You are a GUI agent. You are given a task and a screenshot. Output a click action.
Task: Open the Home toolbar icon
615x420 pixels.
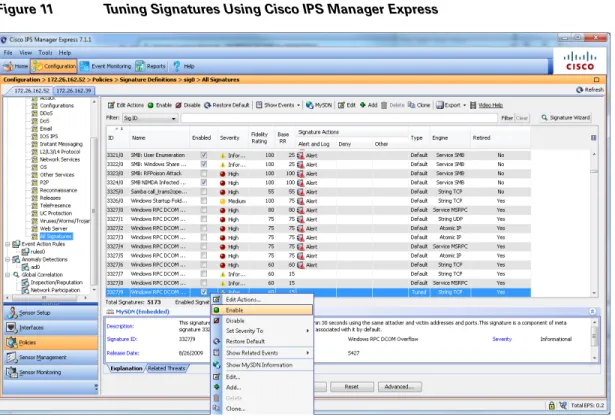(8, 66)
